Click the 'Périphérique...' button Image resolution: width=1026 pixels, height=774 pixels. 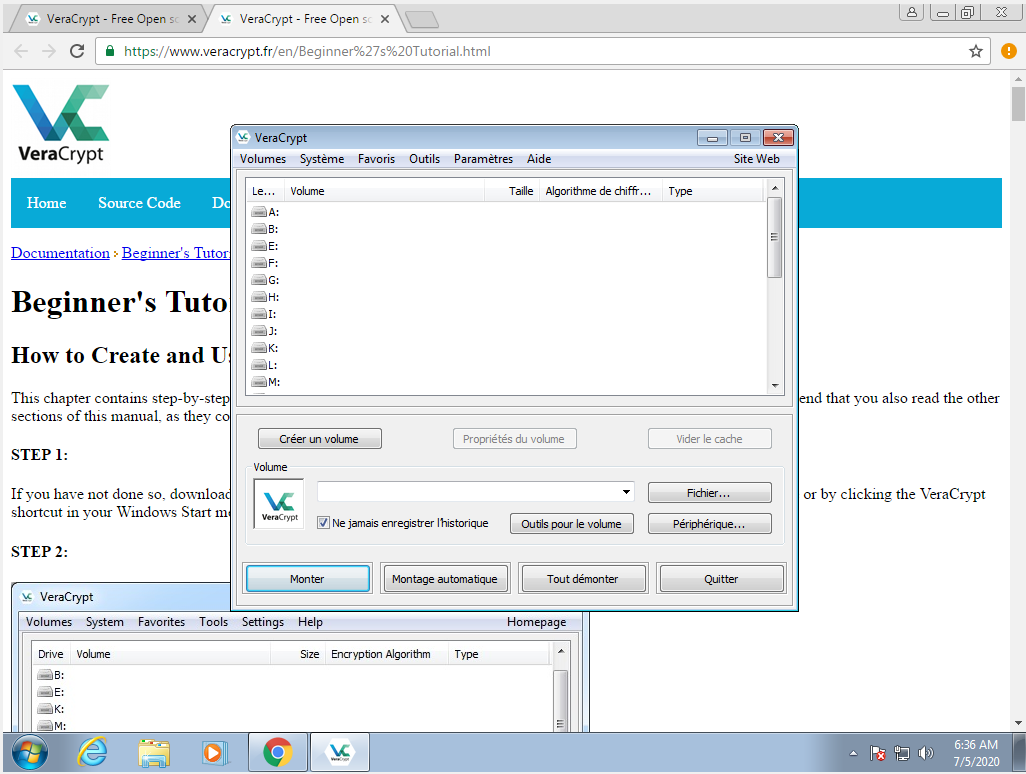pyautogui.click(x=709, y=524)
